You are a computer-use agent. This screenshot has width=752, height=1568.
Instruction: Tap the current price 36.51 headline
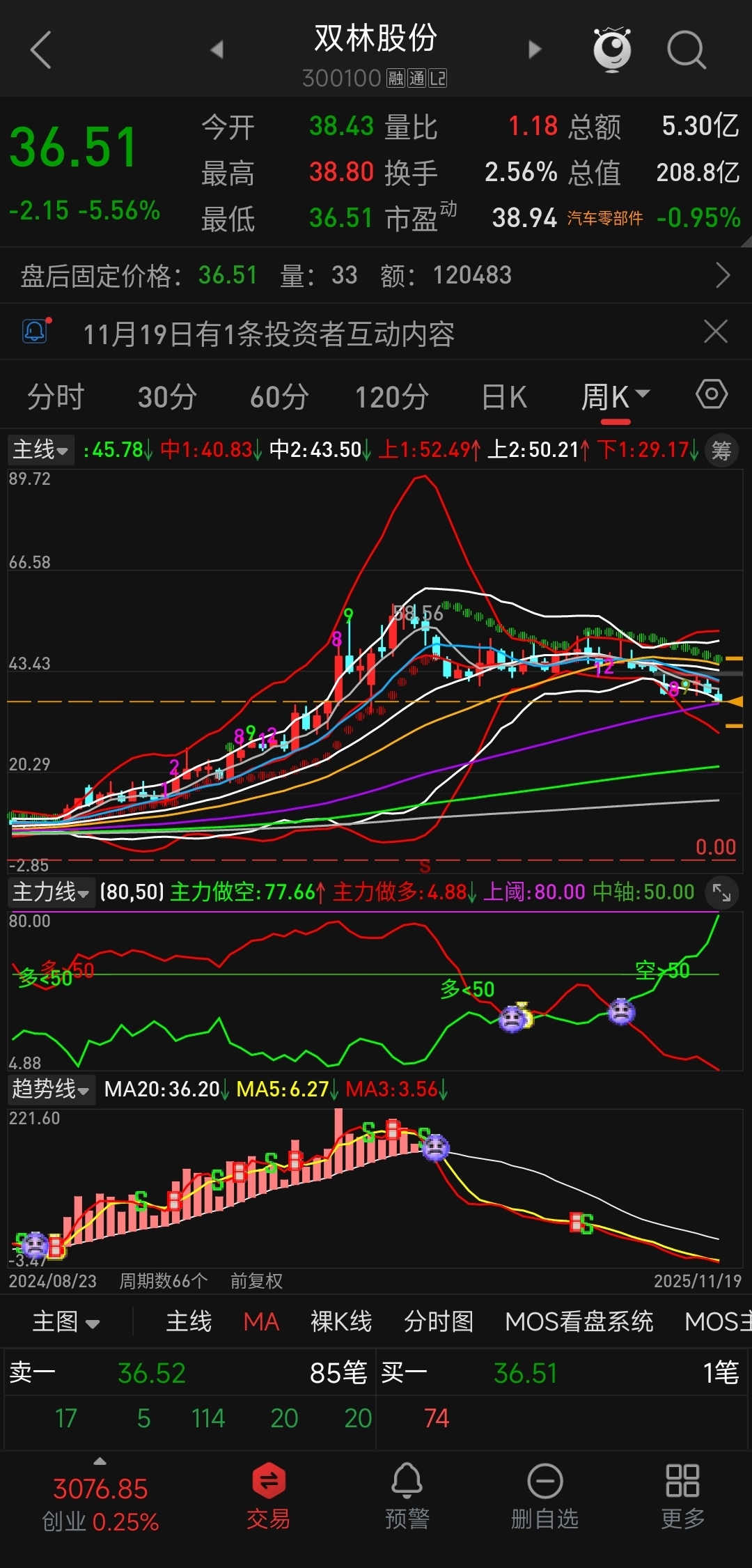pos(74,148)
